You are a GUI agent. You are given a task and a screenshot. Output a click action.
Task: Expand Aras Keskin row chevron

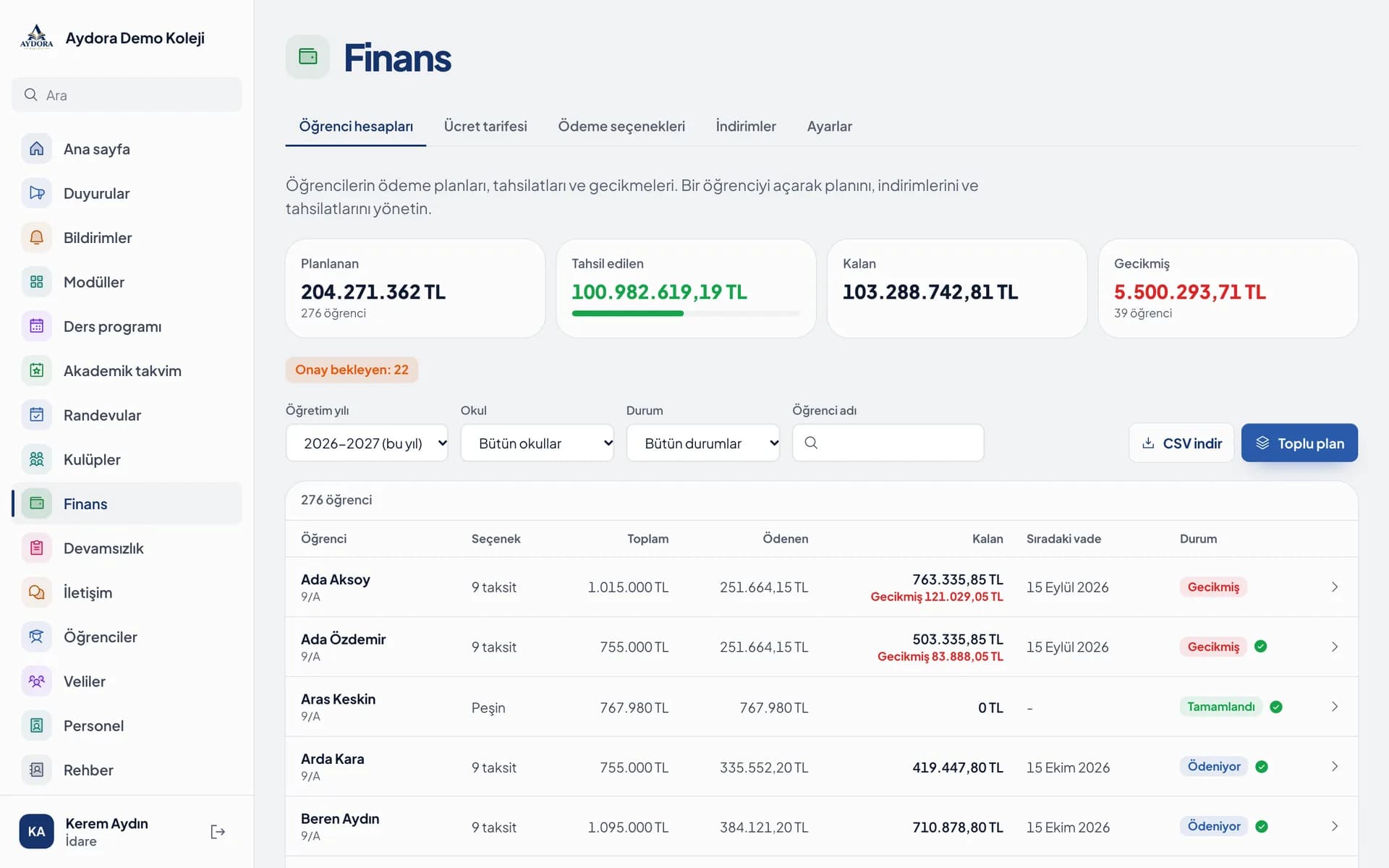pos(1335,707)
